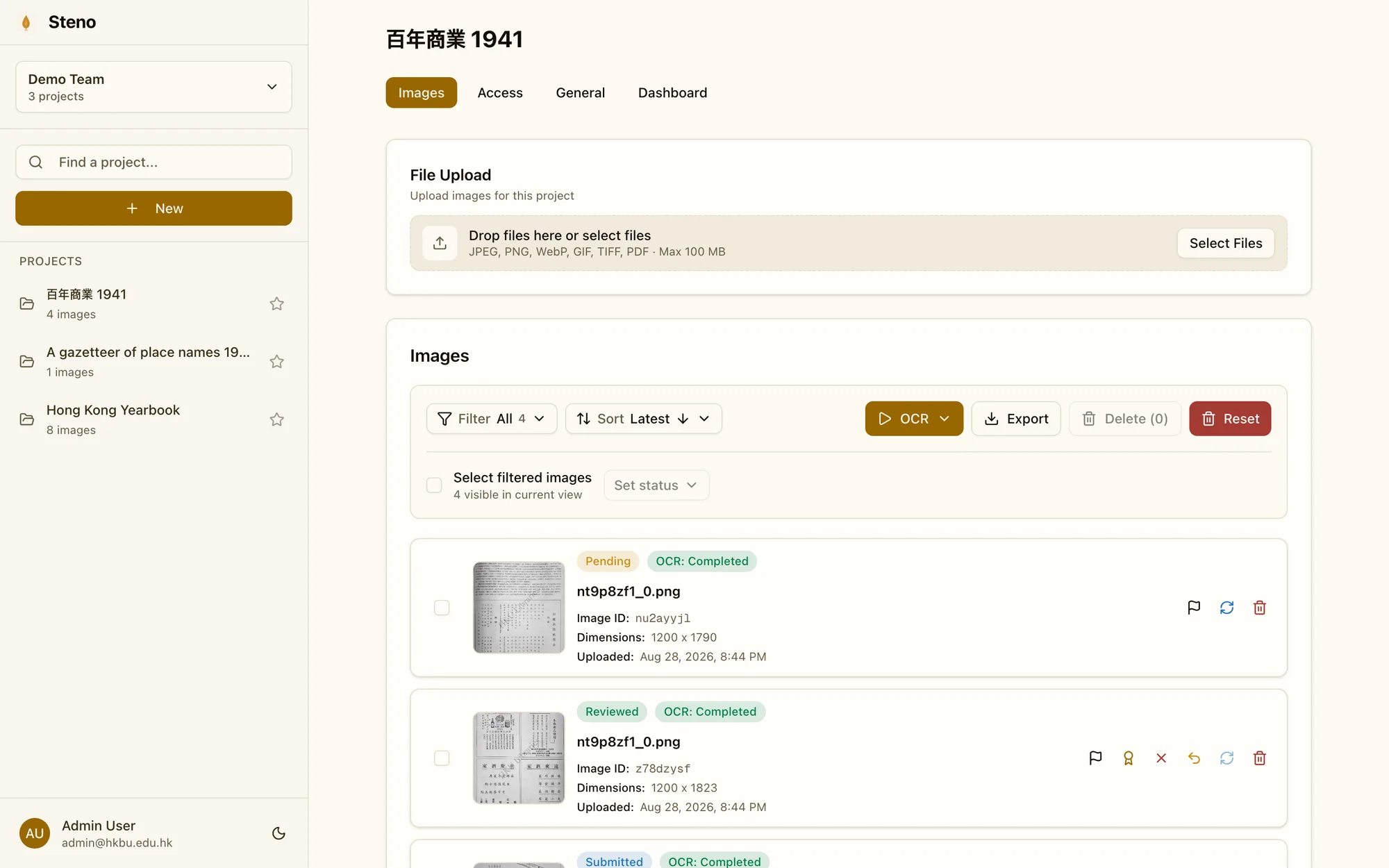1389x868 pixels.
Task: Tick the Select filtered images checkbox
Action: click(x=434, y=485)
